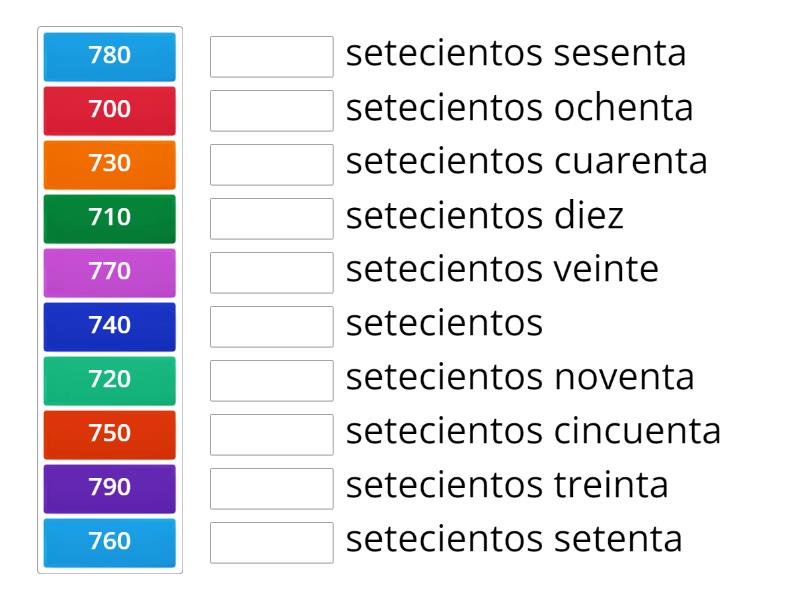
Task: Click the answer box beside setecientos diez
Action: 272,218
